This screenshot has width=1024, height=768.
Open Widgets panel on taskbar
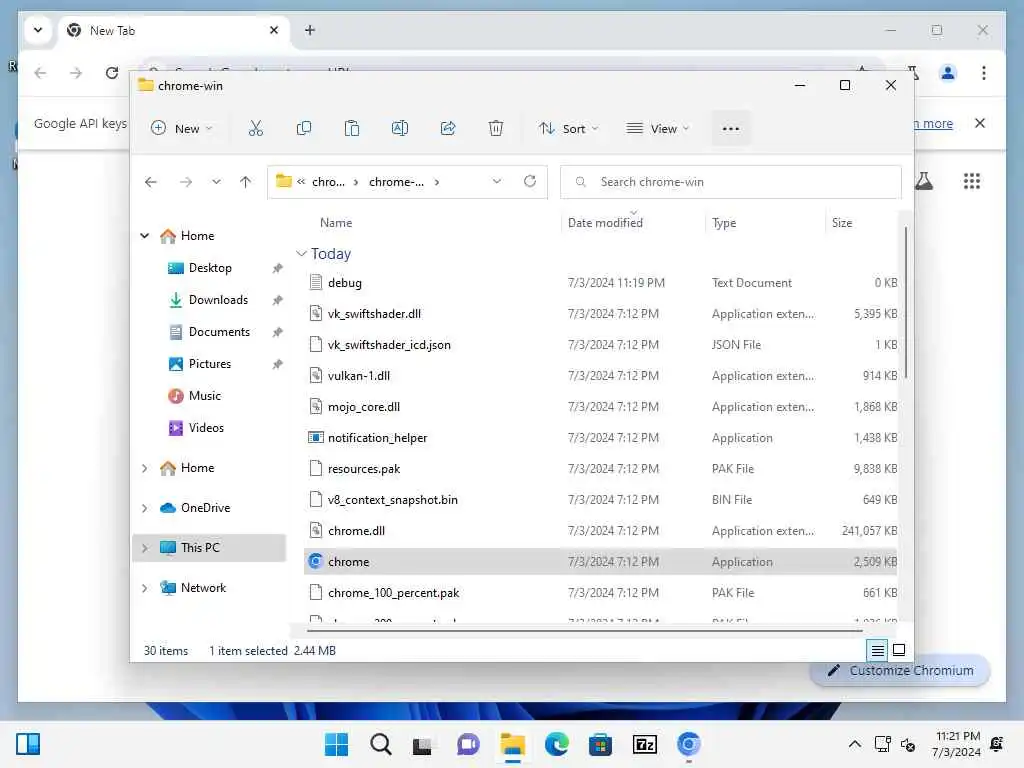coord(28,744)
